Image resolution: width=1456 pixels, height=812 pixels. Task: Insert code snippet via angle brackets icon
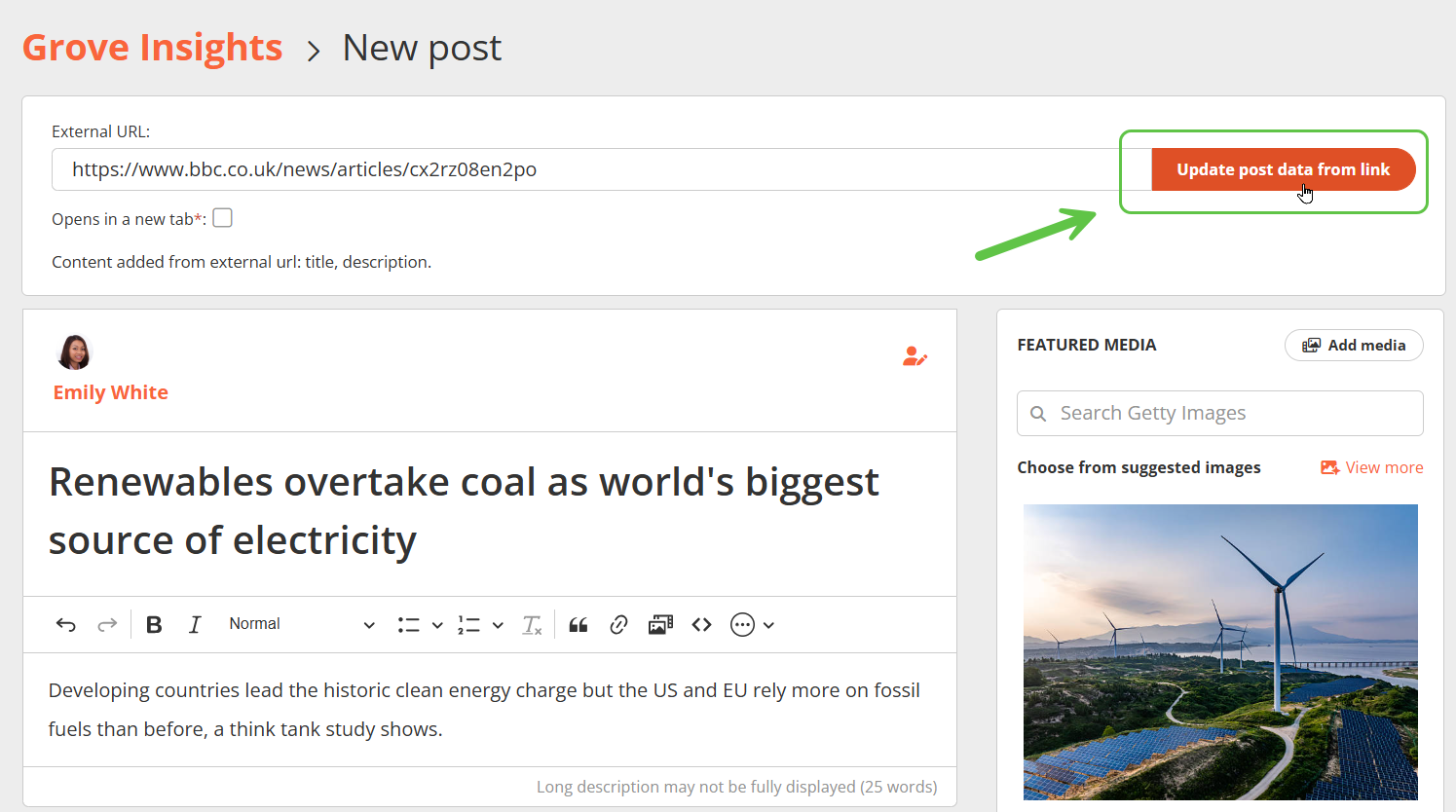pyautogui.click(x=702, y=625)
